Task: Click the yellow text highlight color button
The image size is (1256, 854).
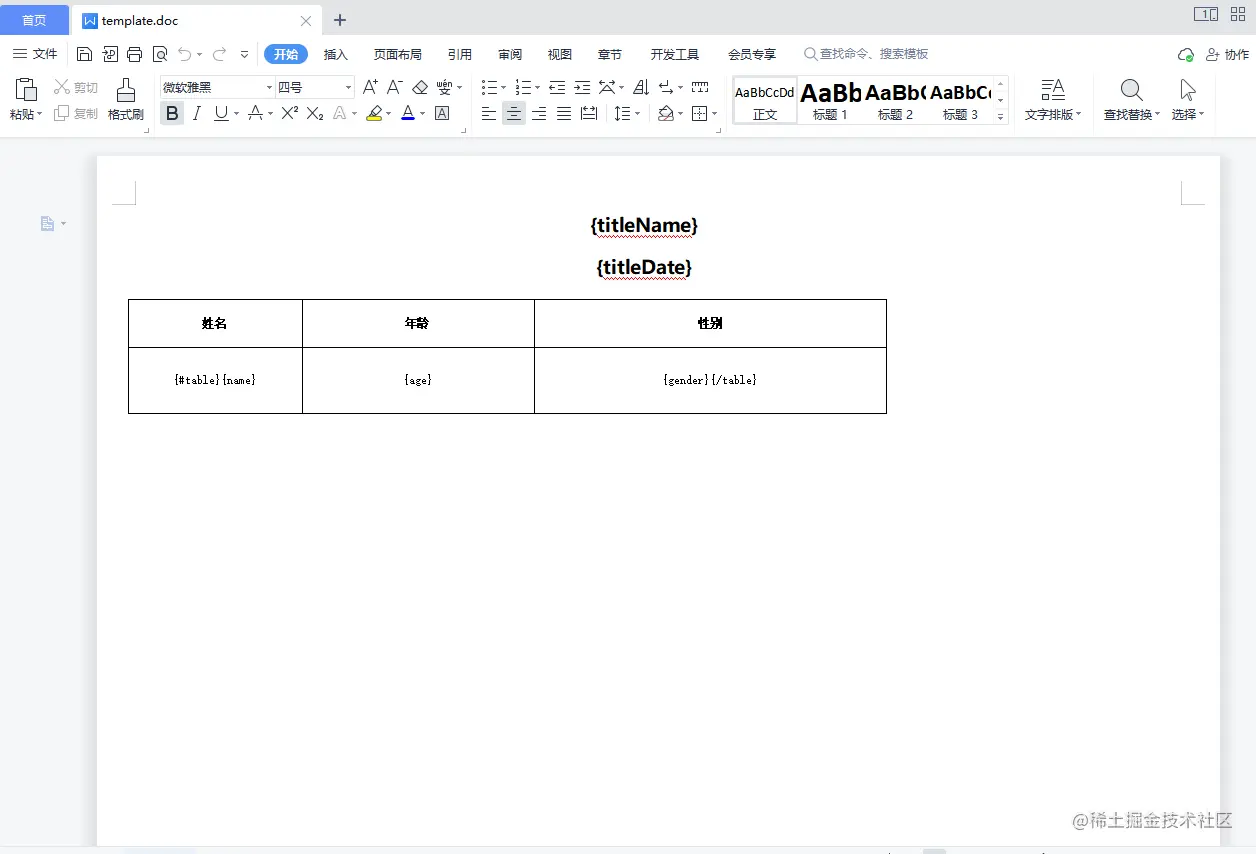Action: (x=374, y=114)
